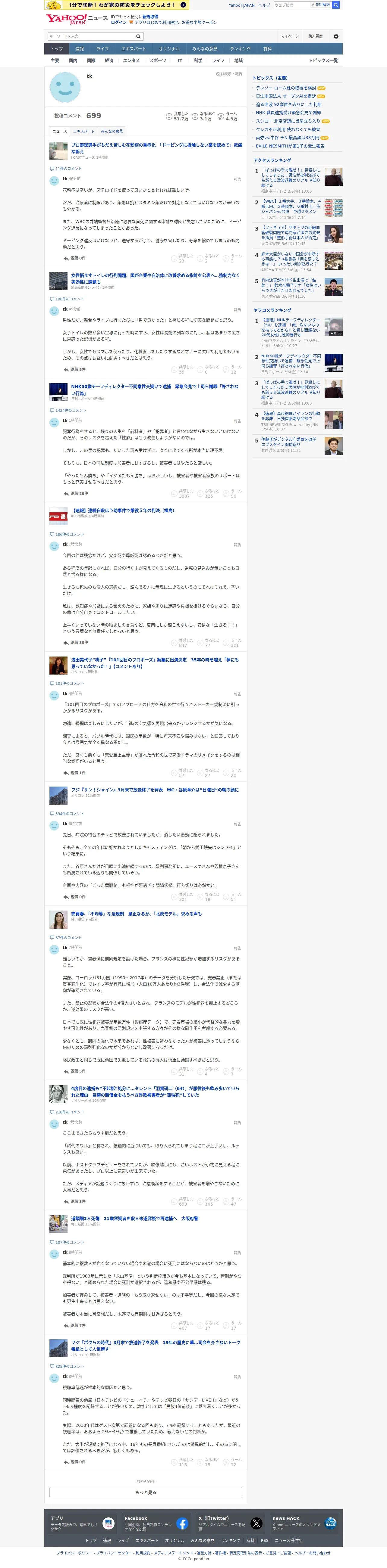
Task: Click the tk user smiley avatar
Action: click(x=65, y=87)
